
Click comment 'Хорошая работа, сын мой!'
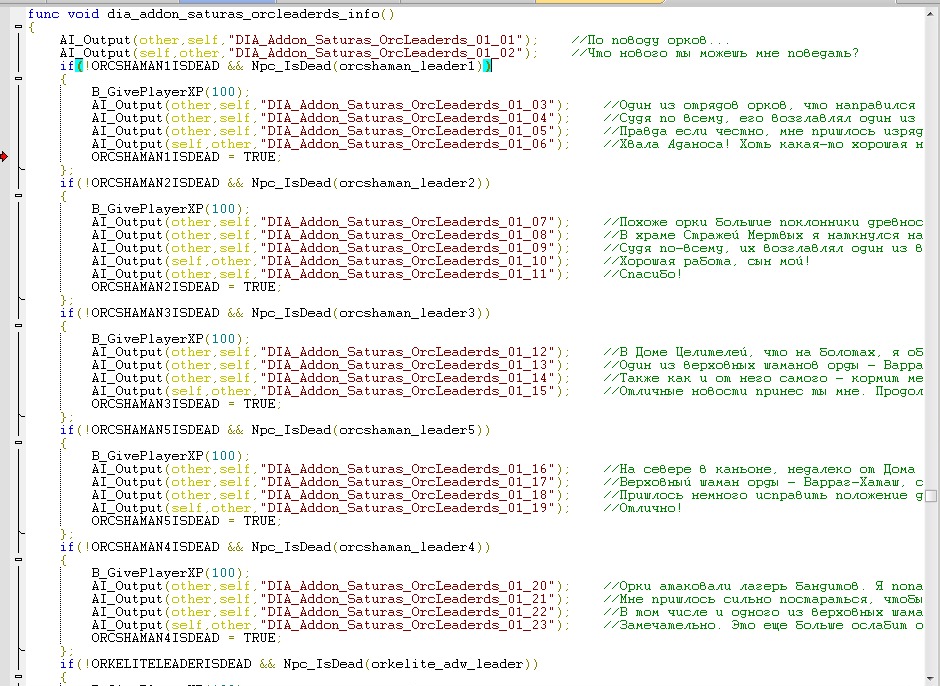click(707, 261)
